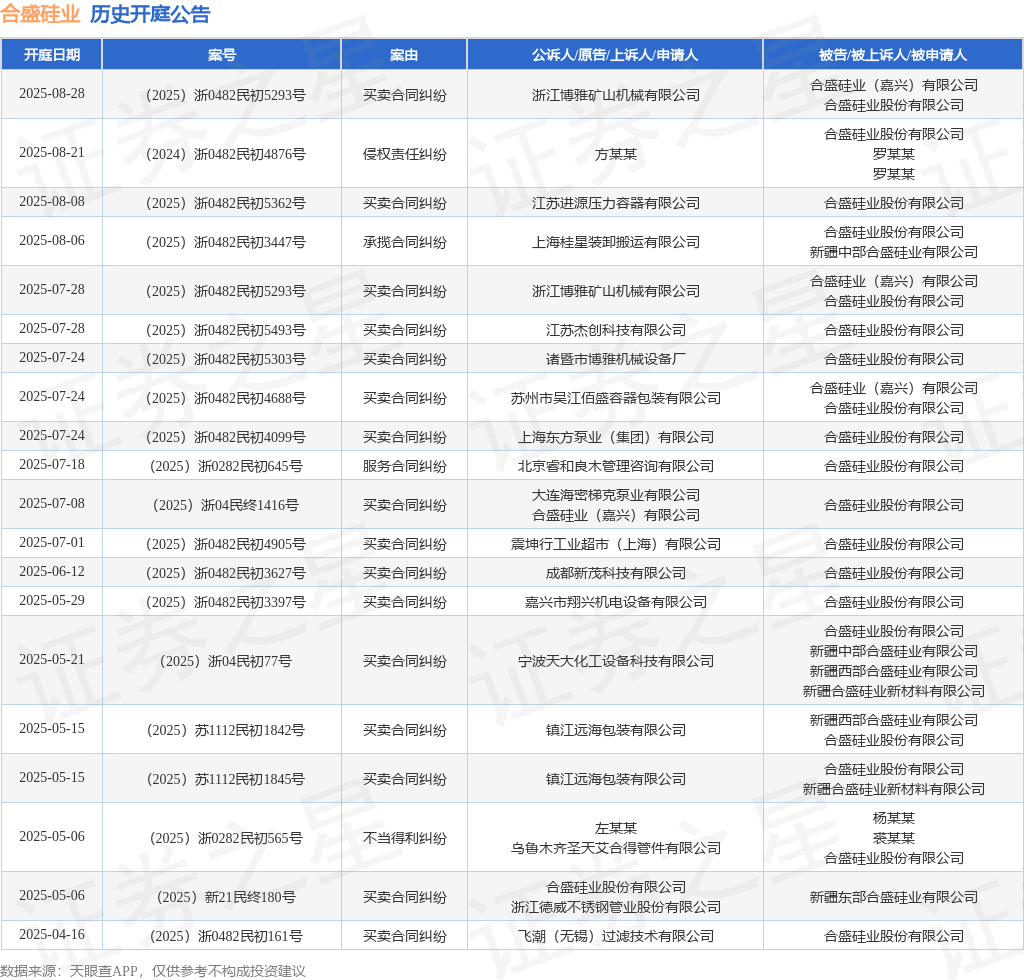Select case number 浙0482民初5303号
This screenshot has height=980, width=1024.
225,359
